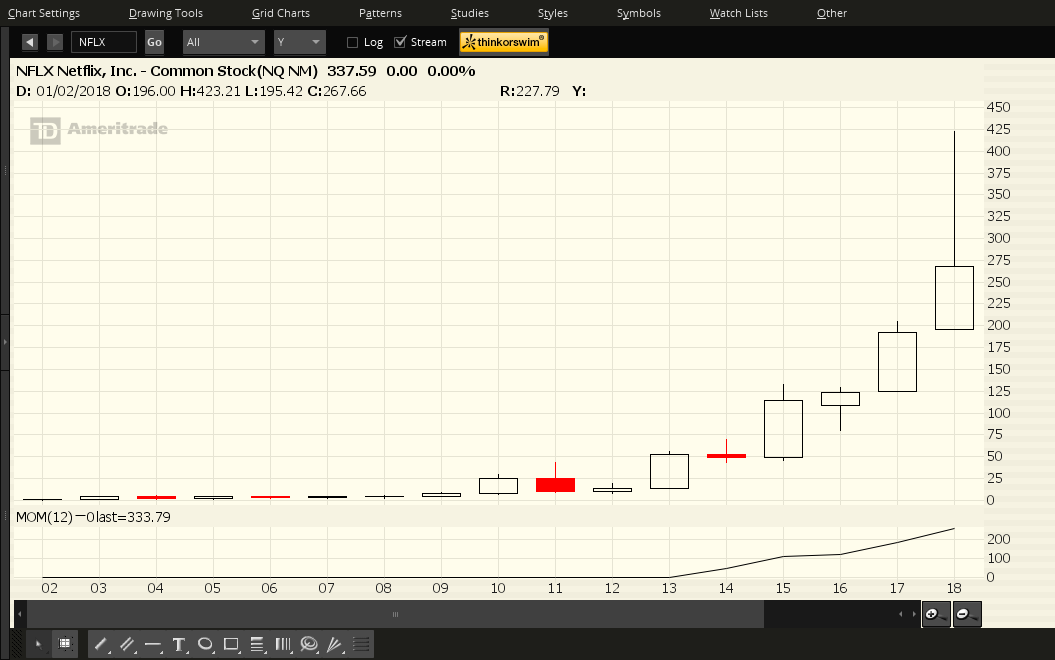1055x660 pixels.
Task: Open the Studies menu
Action: tap(470, 13)
